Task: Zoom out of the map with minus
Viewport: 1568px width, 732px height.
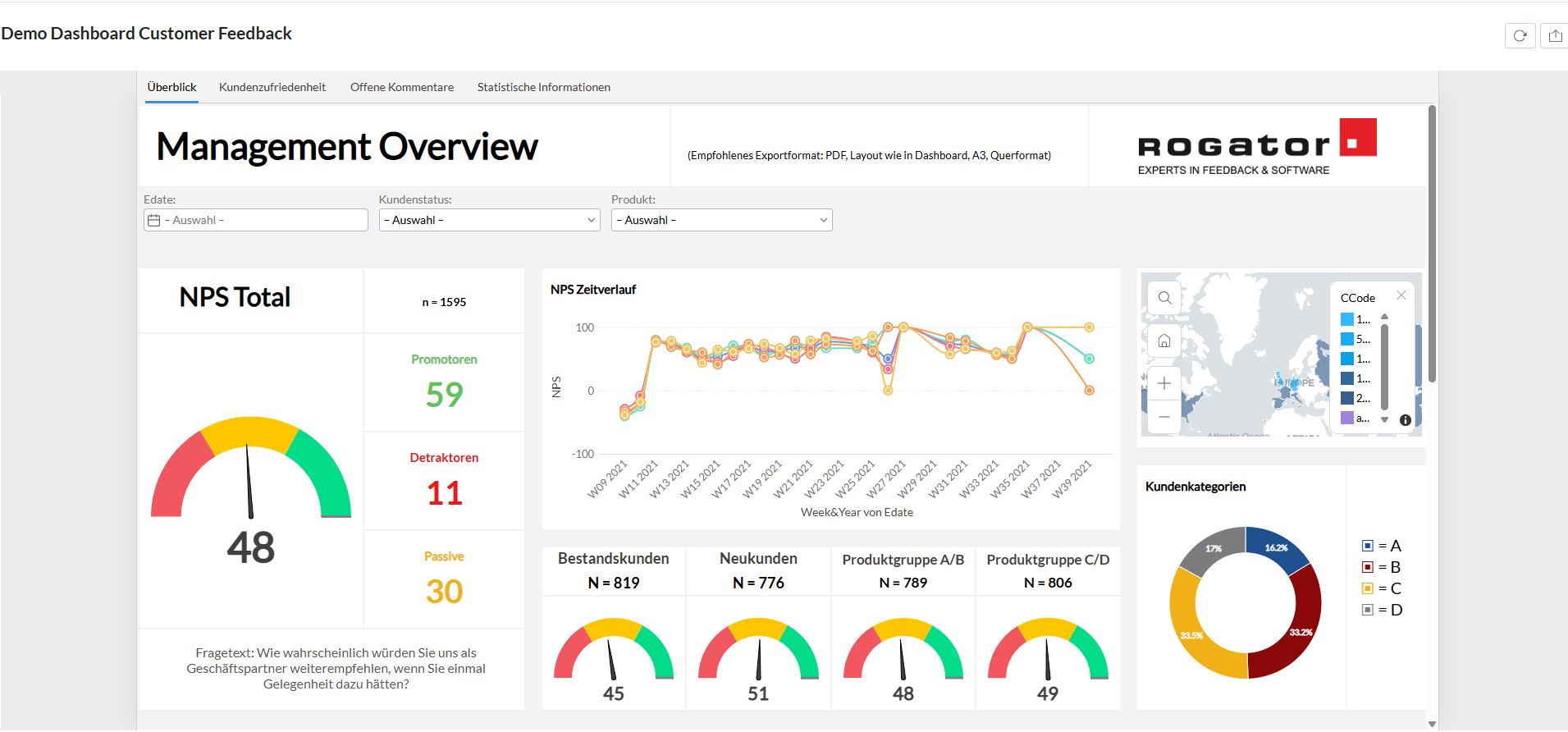Action: click(1164, 417)
